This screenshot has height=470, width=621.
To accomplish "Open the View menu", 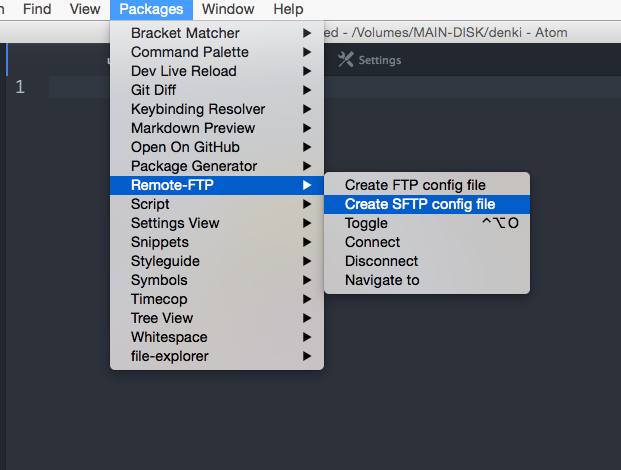I will (x=85, y=9).
